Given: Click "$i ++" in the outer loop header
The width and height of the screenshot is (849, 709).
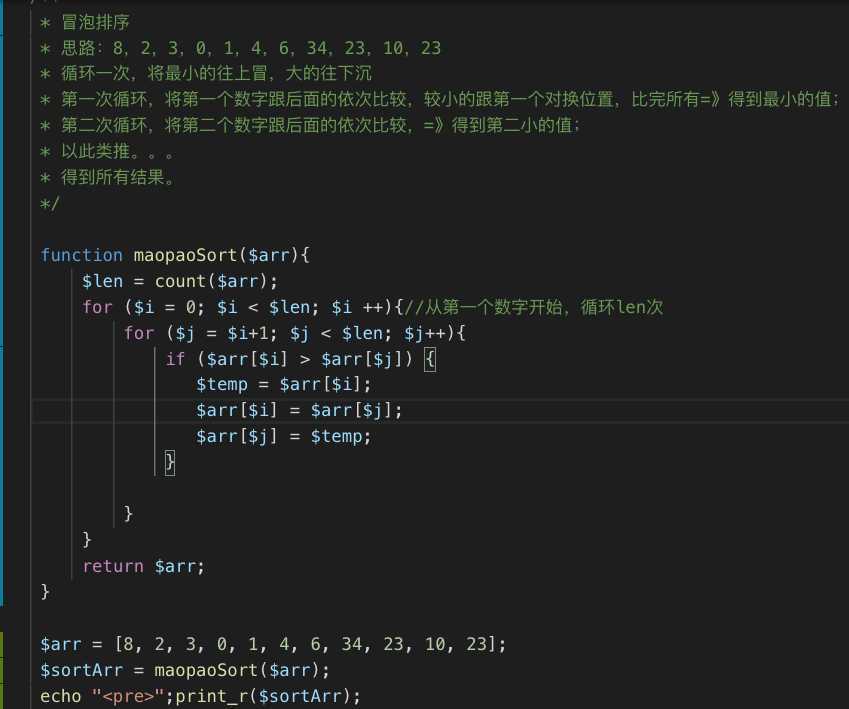Looking at the screenshot, I should point(358,307).
